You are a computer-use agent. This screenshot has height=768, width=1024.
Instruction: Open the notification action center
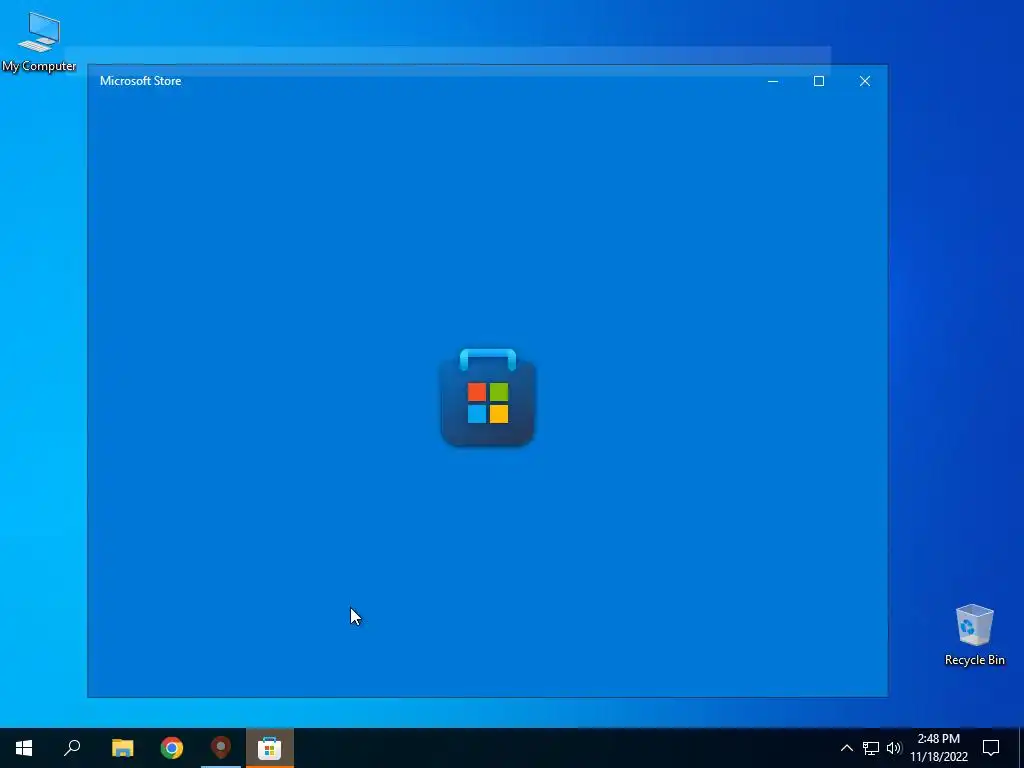tap(991, 748)
